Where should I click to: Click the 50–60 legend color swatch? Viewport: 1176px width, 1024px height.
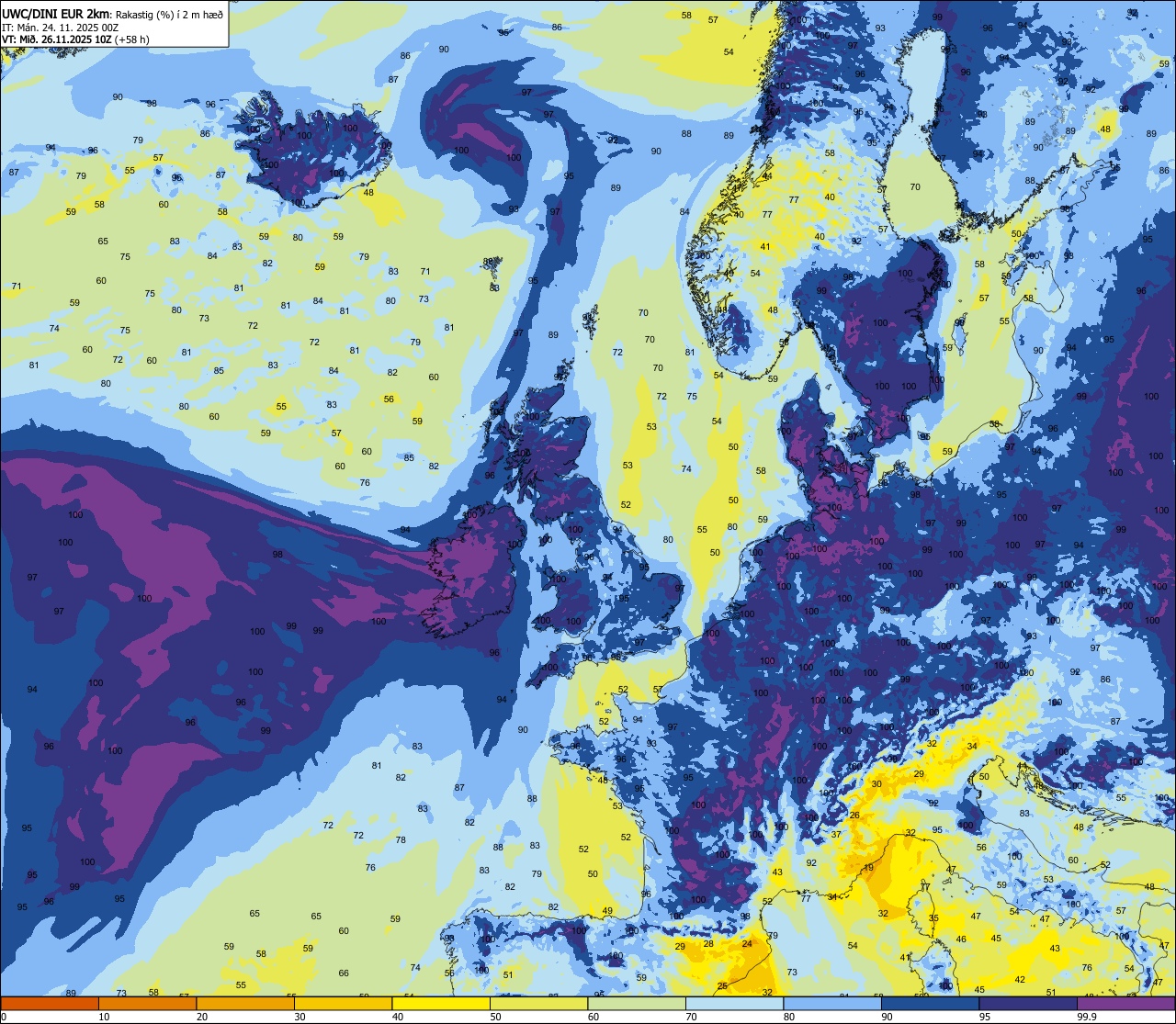(538, 1004)
